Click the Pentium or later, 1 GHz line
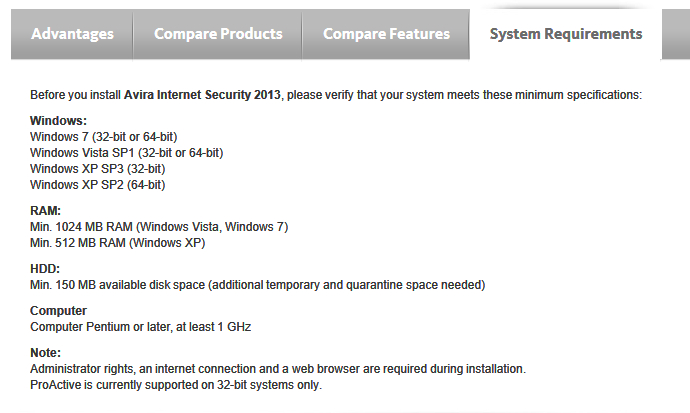The image size is (690, 413). coord(140,327)
